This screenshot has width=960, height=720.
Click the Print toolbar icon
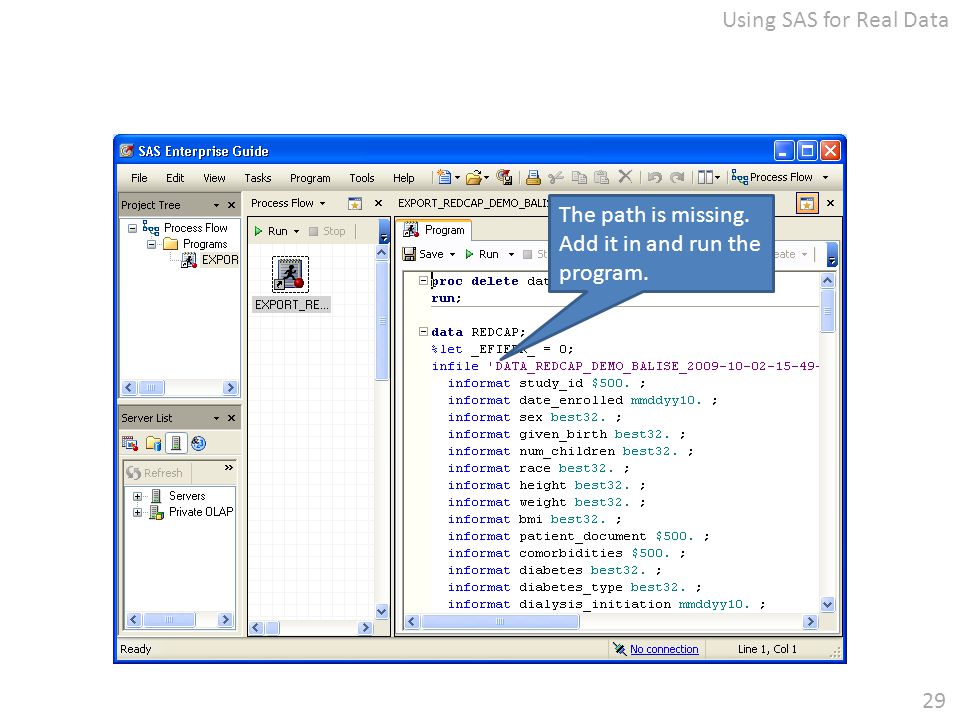point(533,178)
